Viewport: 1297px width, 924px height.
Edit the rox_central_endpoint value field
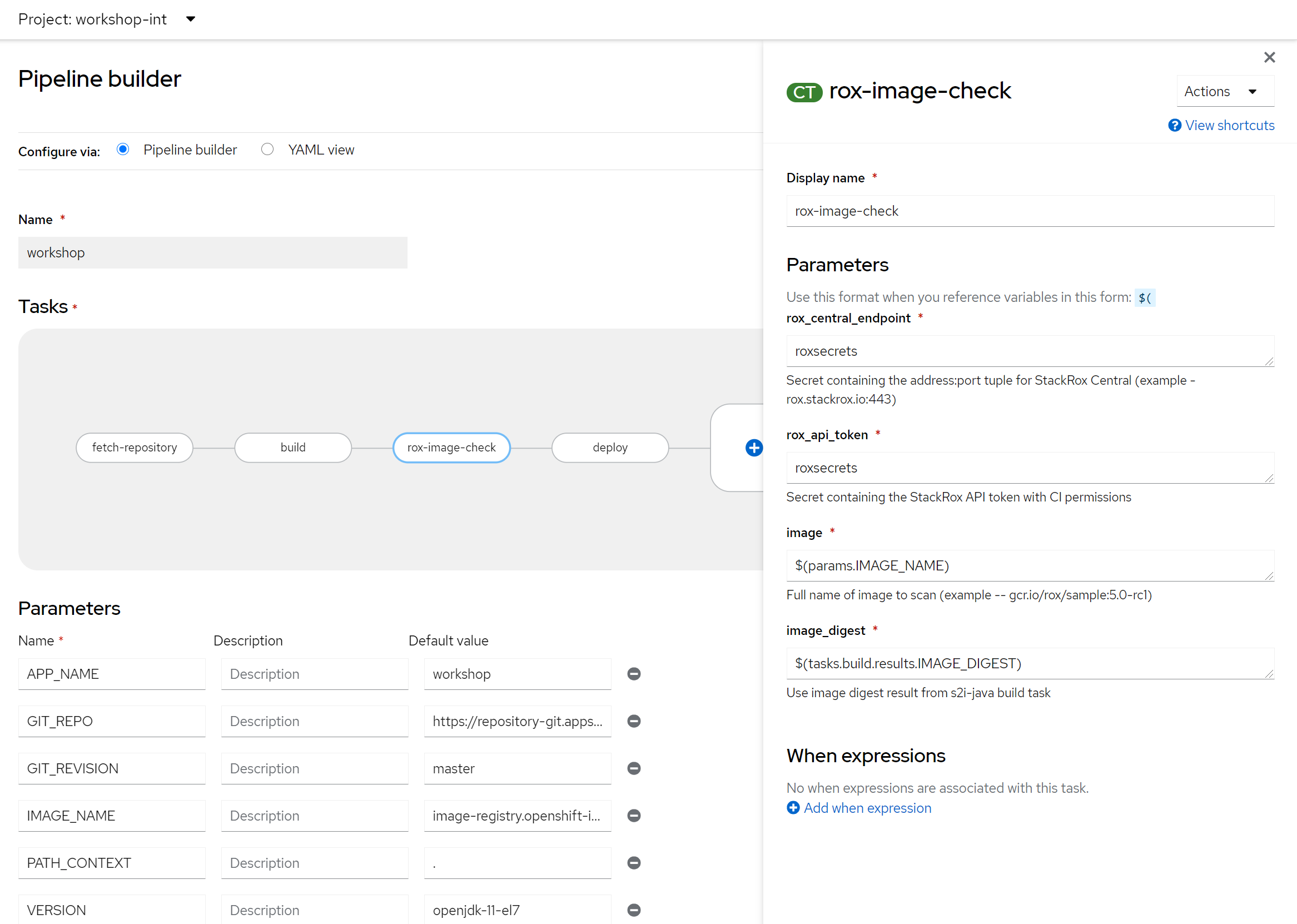pos(1030,351)
